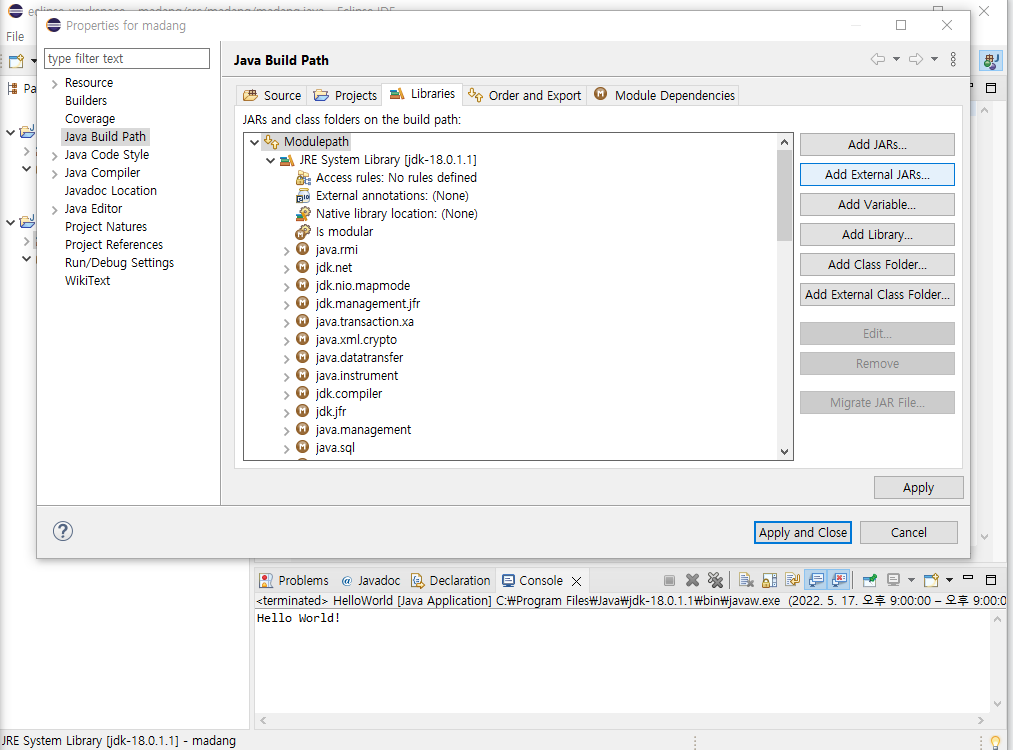Select Project Natures in sidebar
Viewport: 1013px width, 750px height.
106,227
